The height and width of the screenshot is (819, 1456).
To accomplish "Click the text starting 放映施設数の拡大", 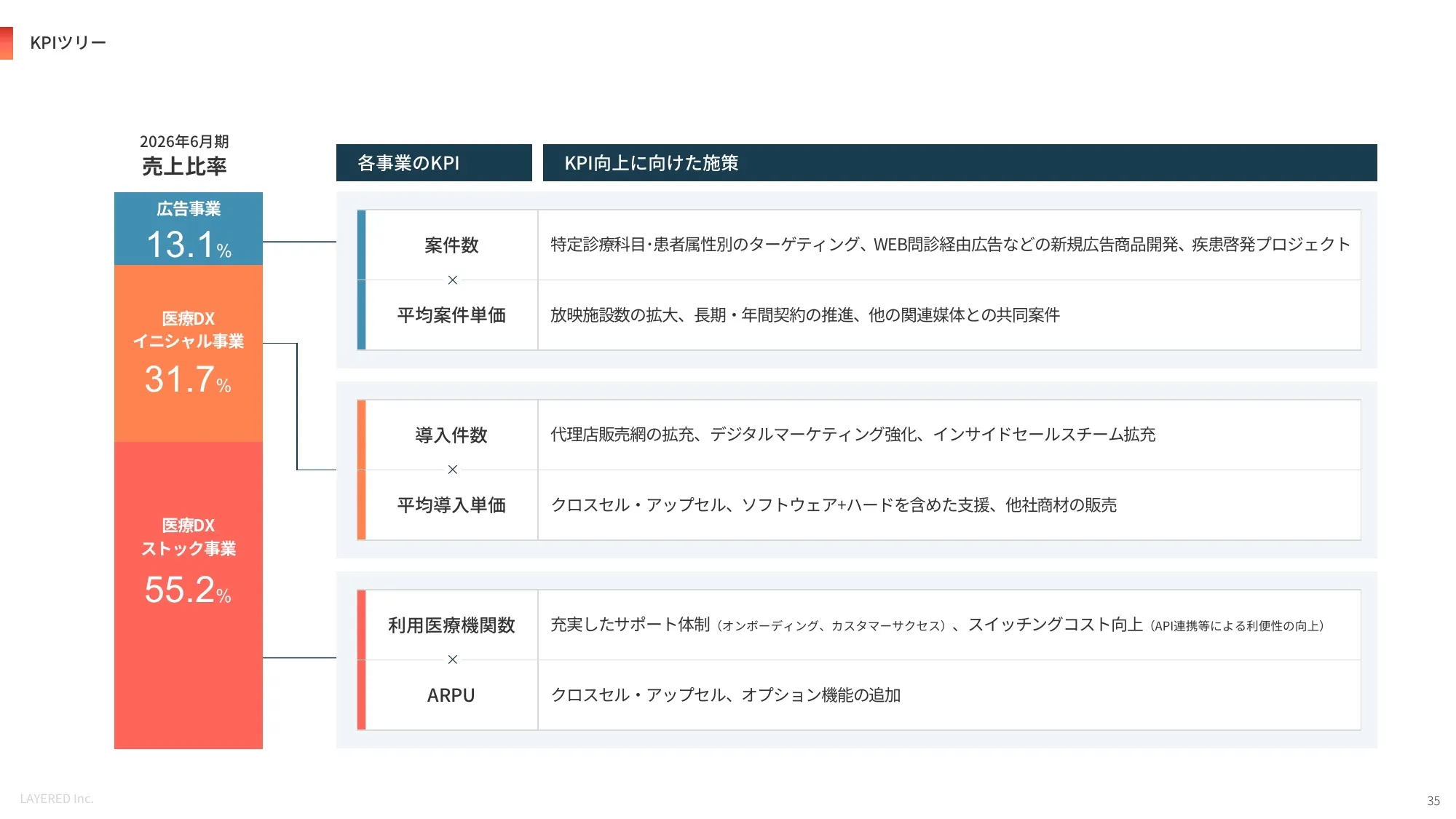I will pyautogui.click(x=805, y=315).
